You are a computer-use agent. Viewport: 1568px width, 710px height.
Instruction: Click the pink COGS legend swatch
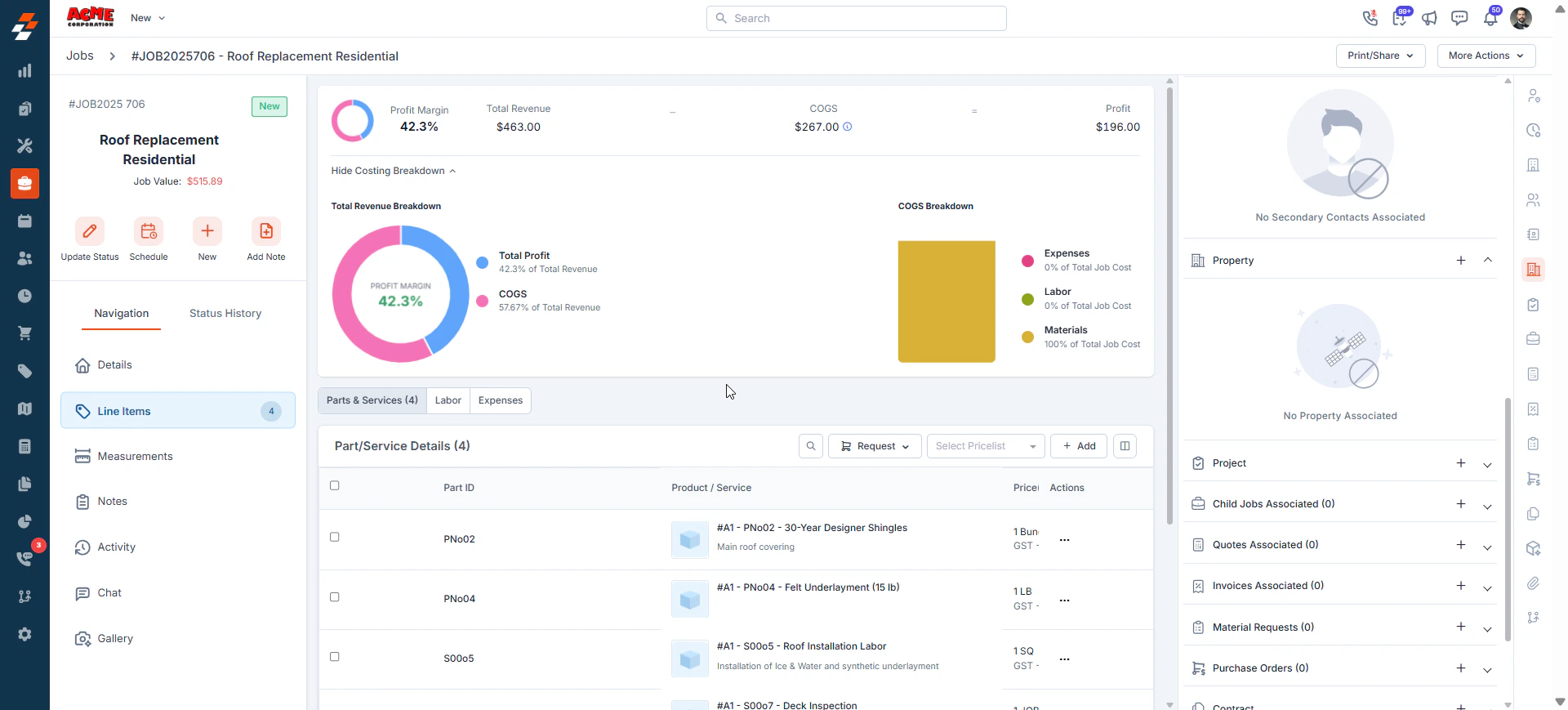coord(483,301)
